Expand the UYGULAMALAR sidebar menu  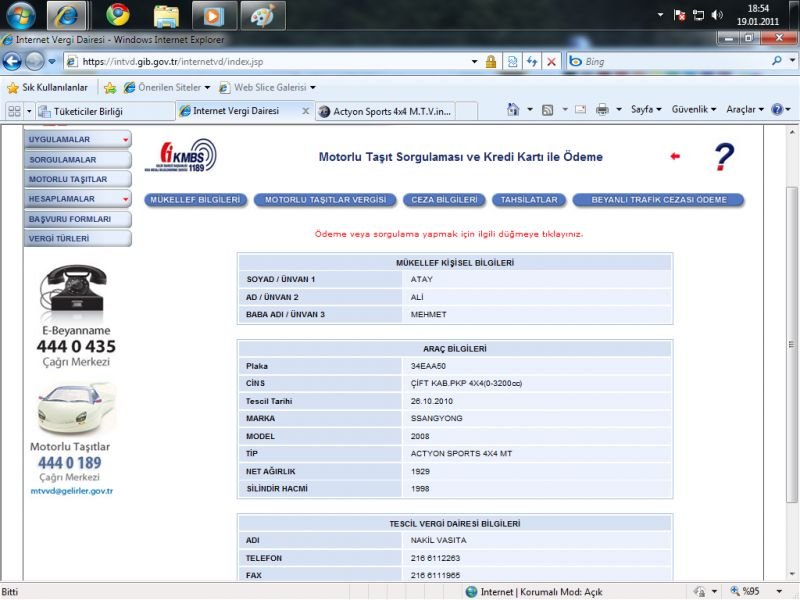coord(78,140)
